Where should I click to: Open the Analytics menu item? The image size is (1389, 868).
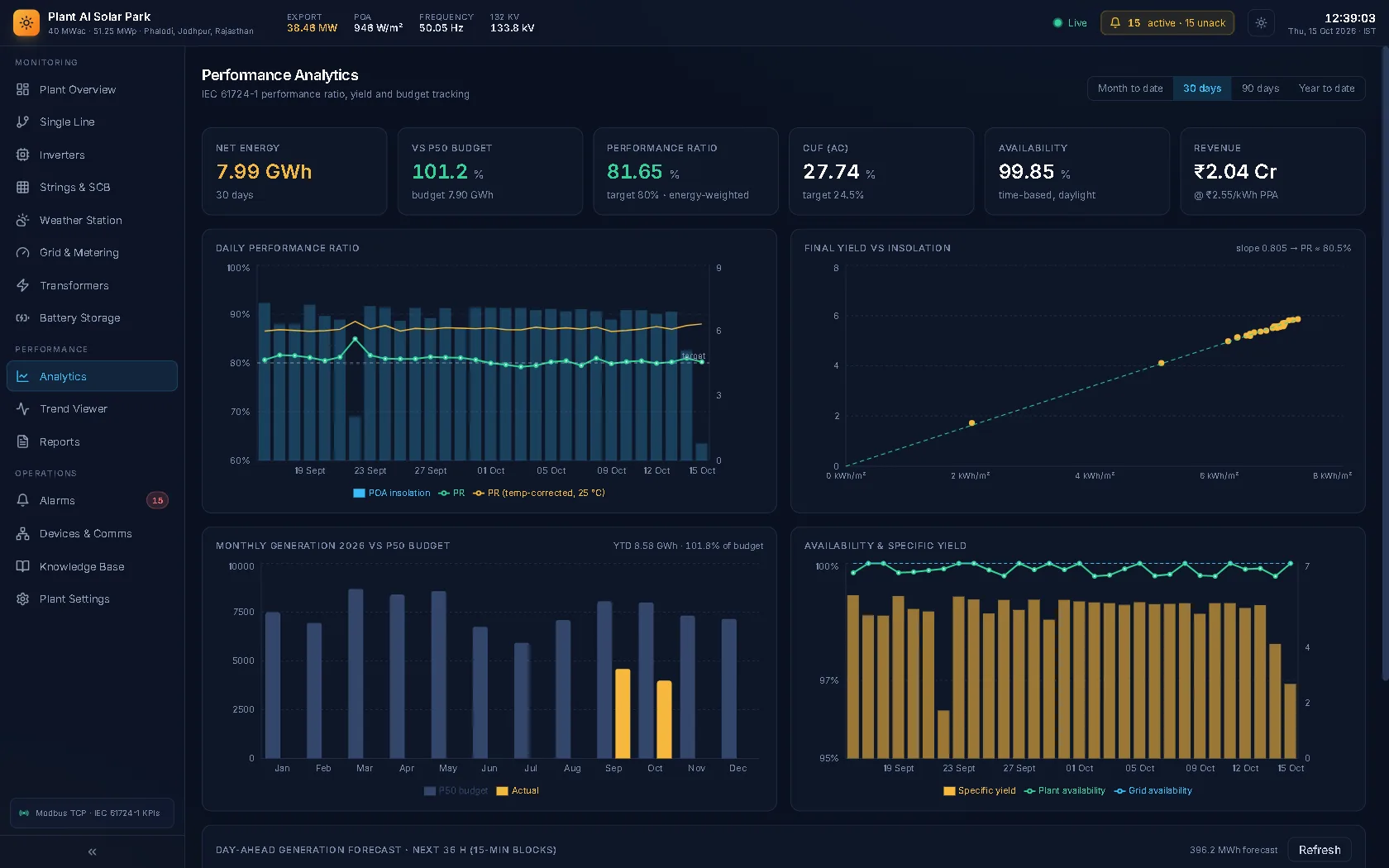tap(92, 376)
